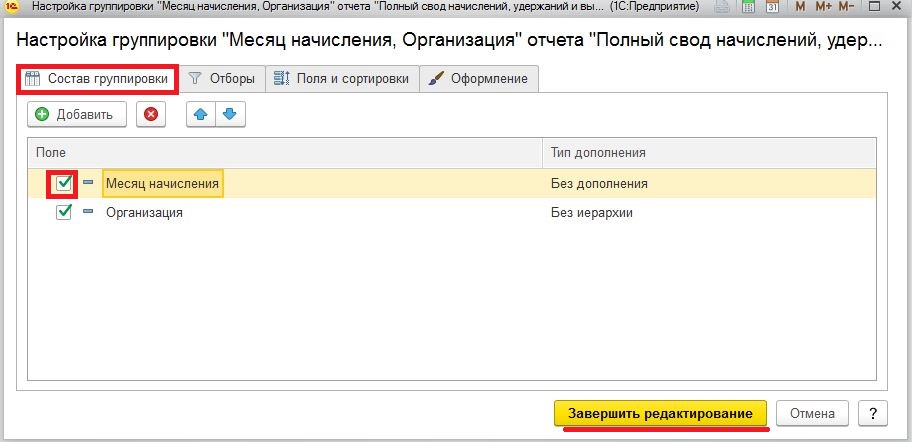Viewport: 912px width, 442px height.
Task: Delete selected field with red X button
Action: [x=151, y=115]
